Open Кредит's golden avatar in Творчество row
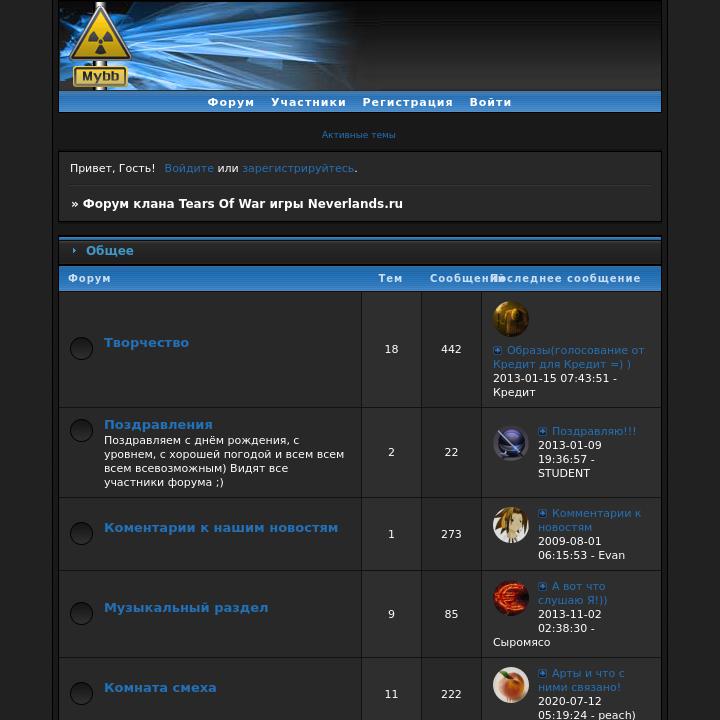Viewport: 720px width, 720px height. pos(511,319)
